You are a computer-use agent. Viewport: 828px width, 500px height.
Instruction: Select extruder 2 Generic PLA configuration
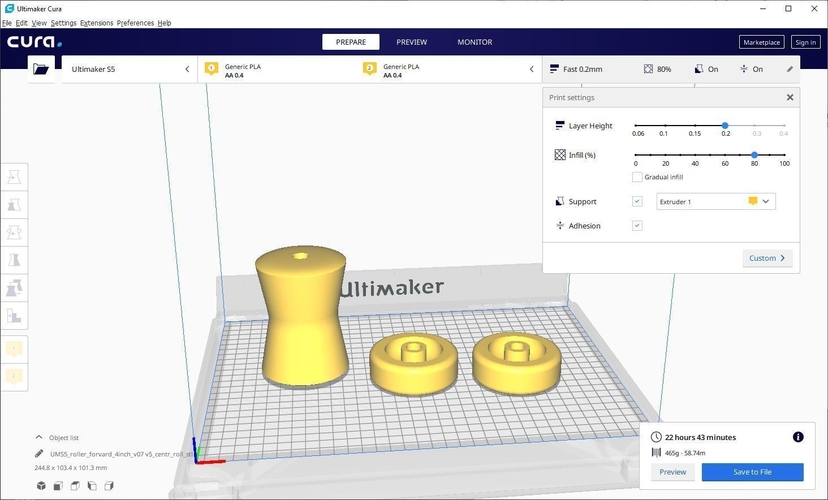tap(391, 70)
